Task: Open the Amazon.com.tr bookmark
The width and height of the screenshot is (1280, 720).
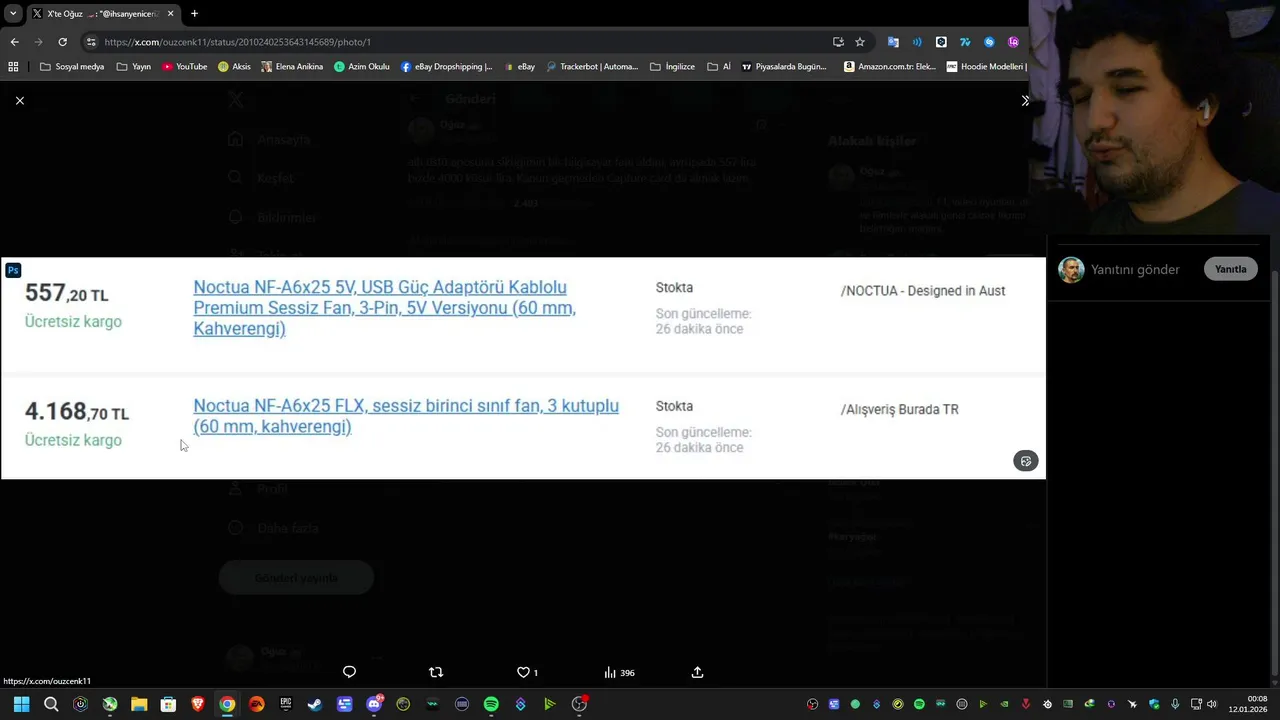Action: coord(890,66)
